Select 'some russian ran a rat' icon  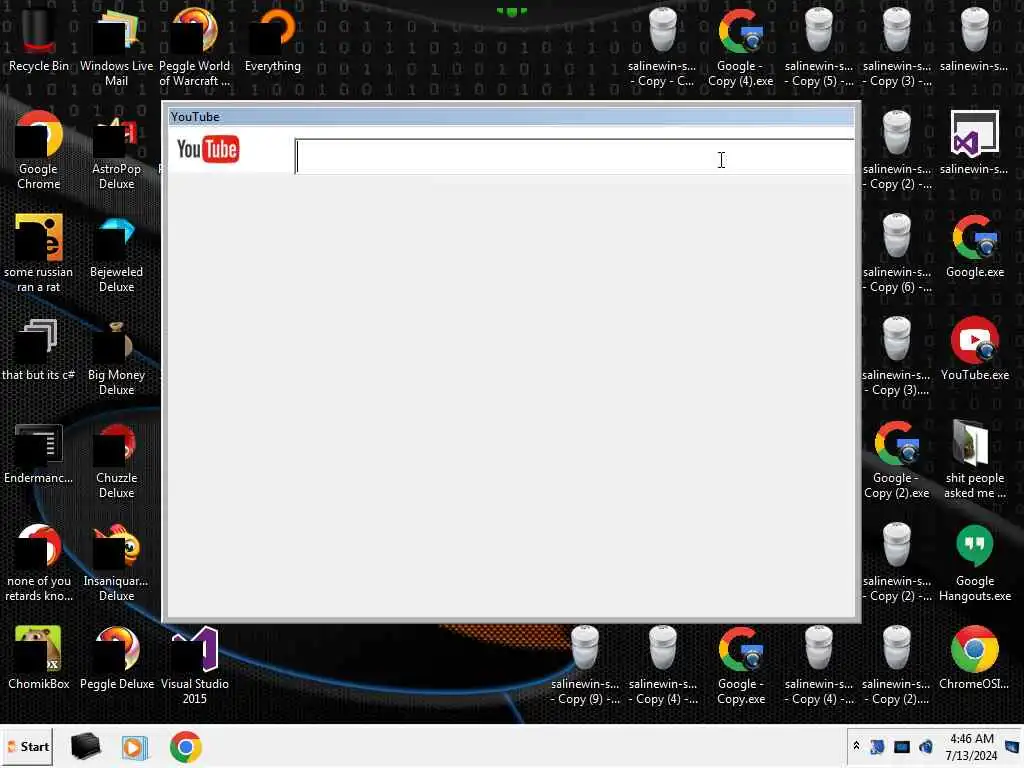[39, 252]
